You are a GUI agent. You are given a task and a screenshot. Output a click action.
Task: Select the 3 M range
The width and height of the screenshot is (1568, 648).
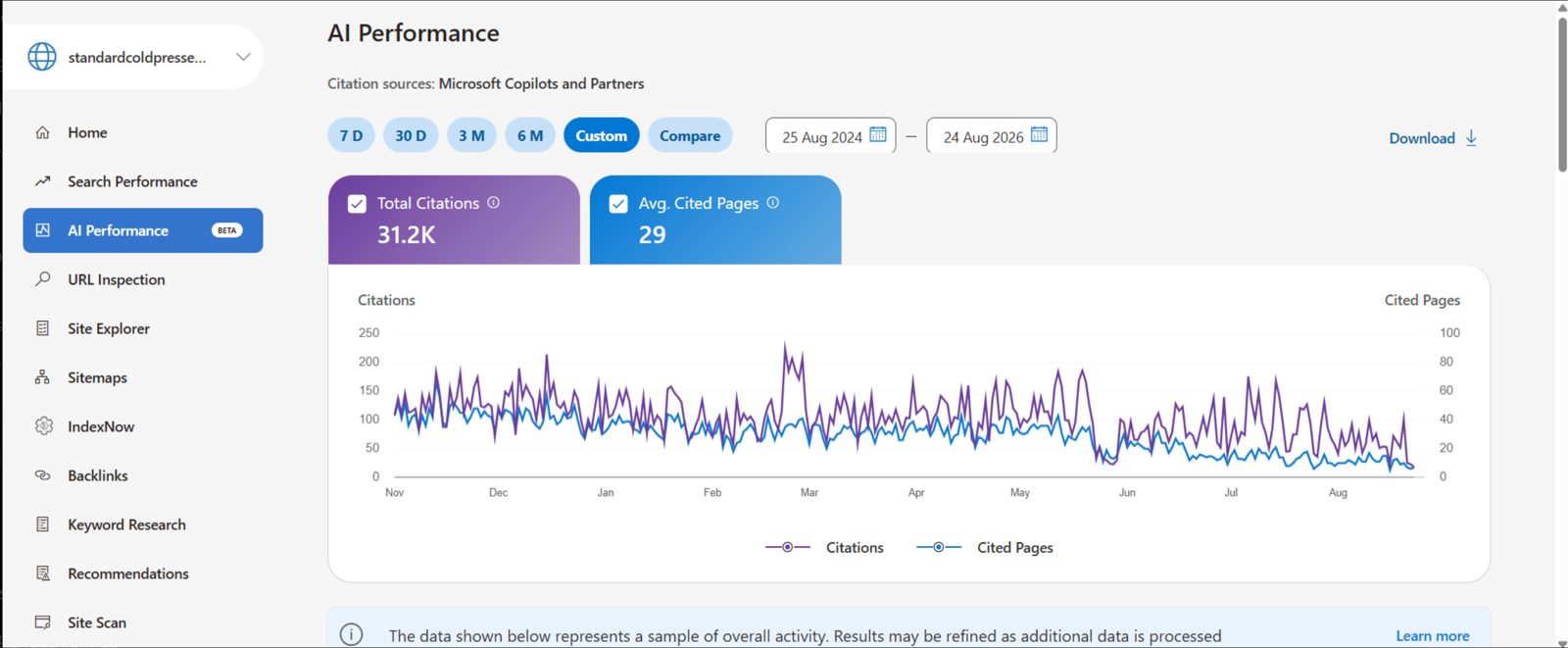471,135
